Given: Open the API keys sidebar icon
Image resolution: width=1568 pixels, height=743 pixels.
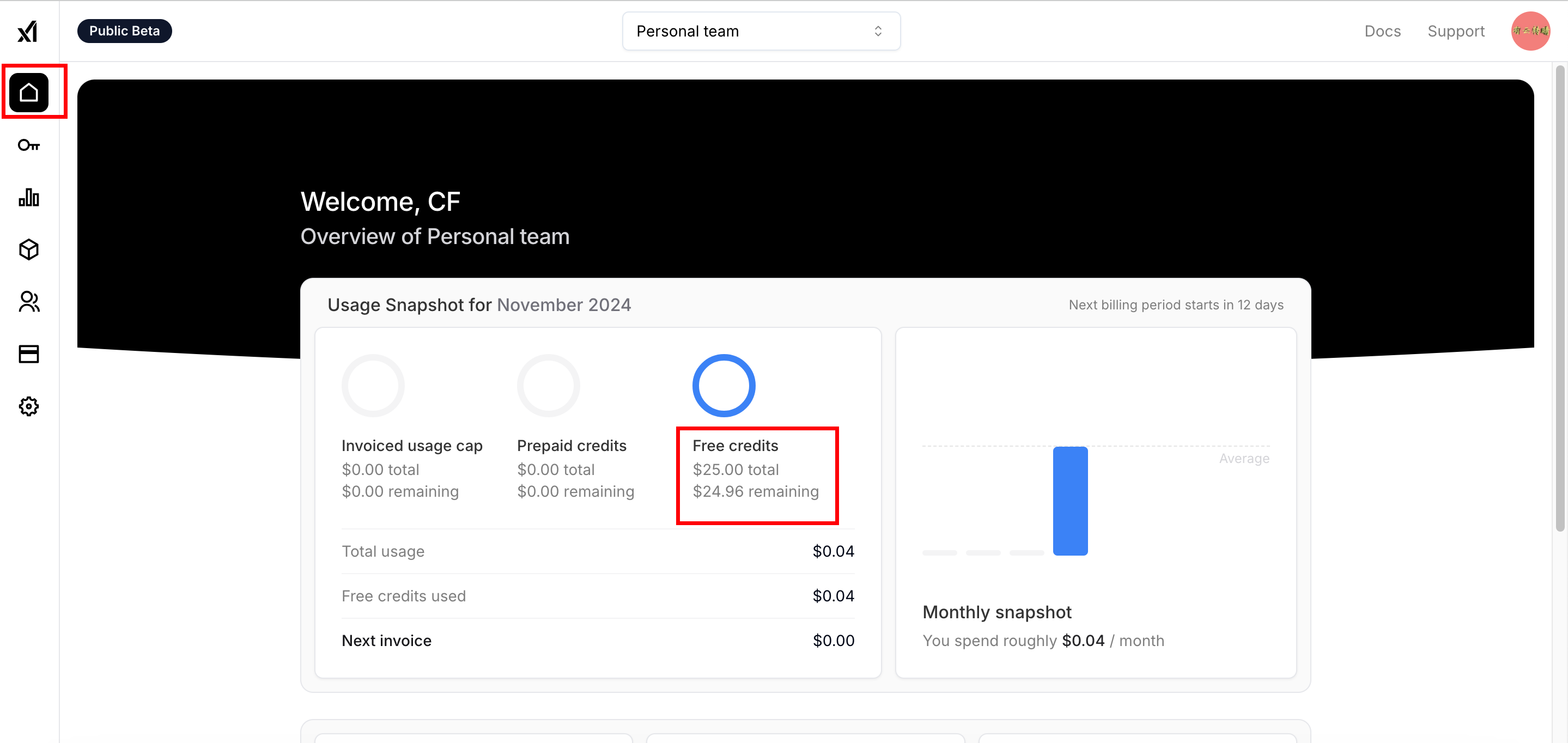Looking at the screenshot, I should 29,145.
